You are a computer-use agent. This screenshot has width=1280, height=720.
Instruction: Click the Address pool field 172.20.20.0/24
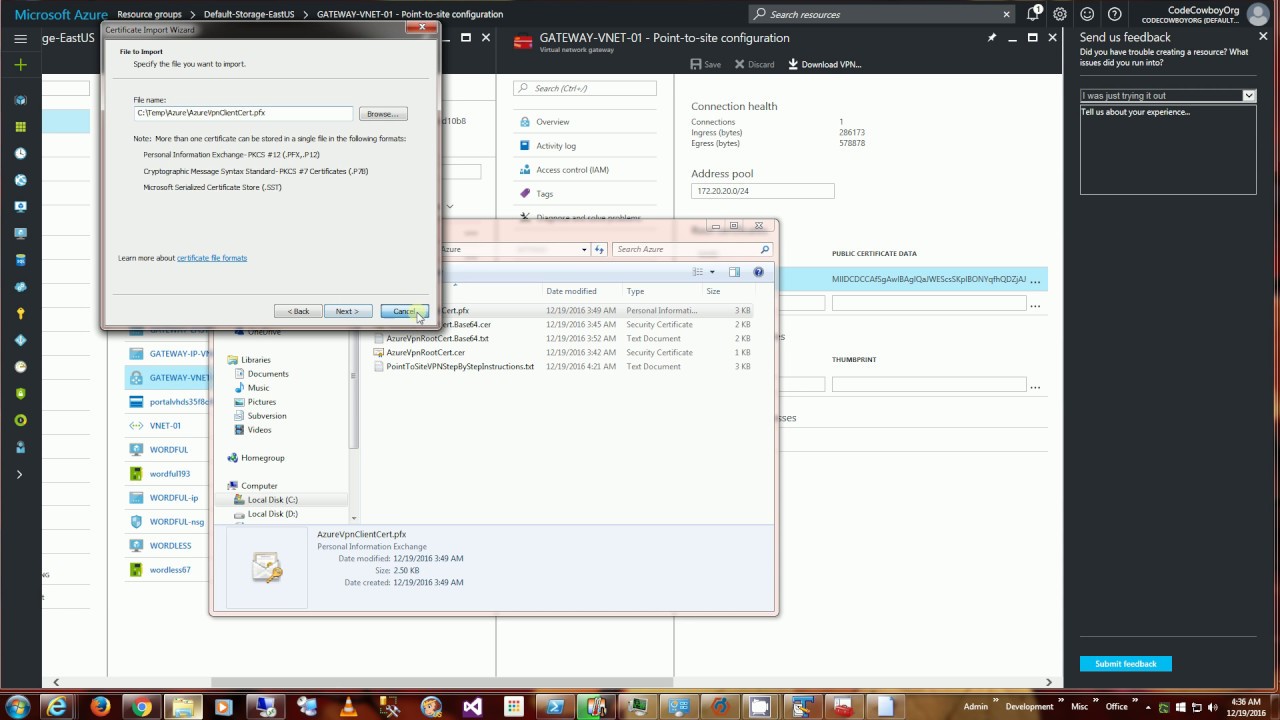pyautogui.click(x=762, y=190)
